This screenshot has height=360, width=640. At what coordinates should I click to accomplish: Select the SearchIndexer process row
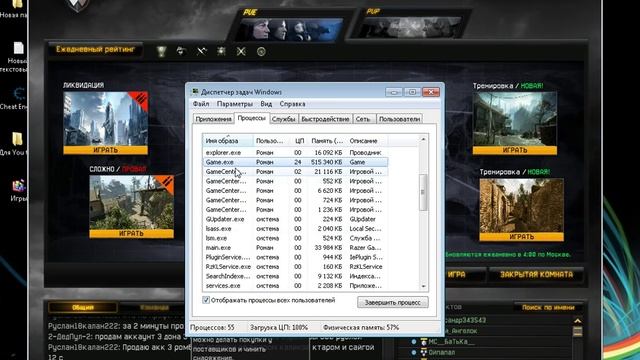click(295, 276)
